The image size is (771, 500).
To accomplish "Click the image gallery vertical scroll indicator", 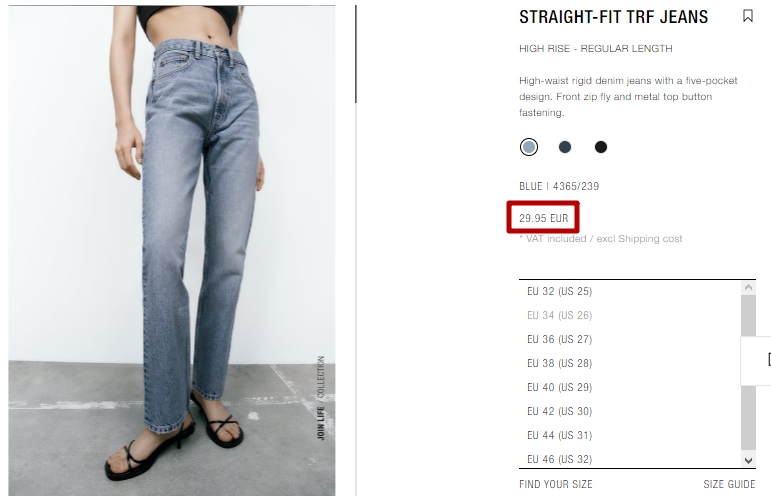I will (356, 54).
